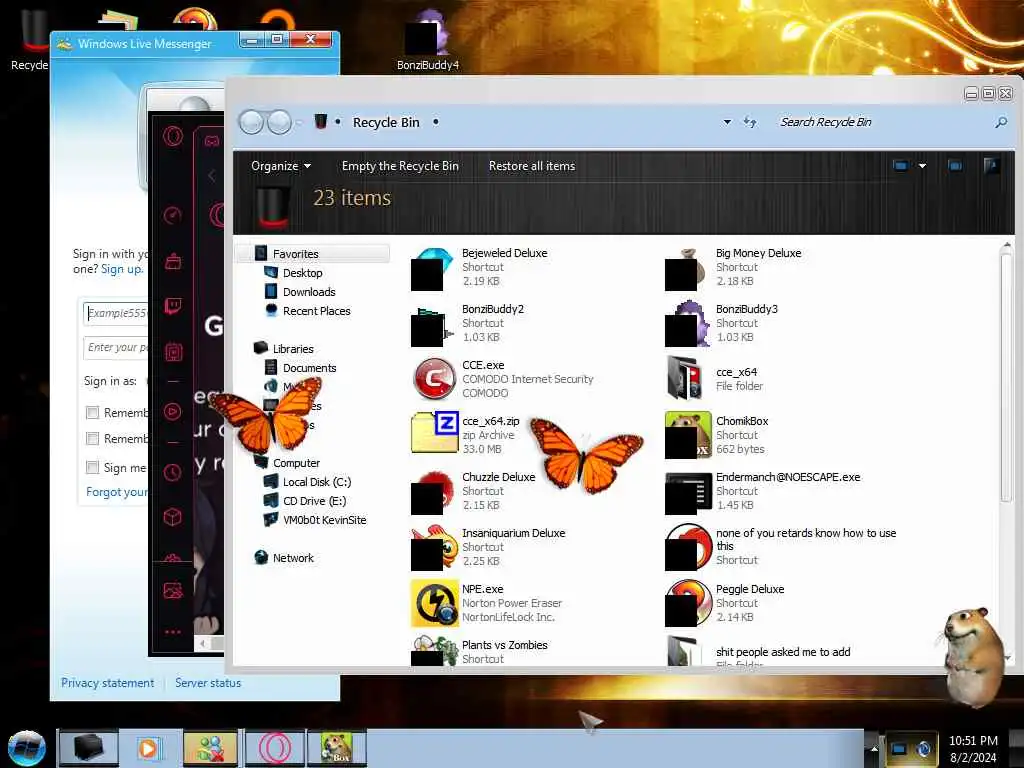Viewport: 1024px width, 768px height.
Task: Open Libraries in navigation pane
Action: click(x=293, y=349)
